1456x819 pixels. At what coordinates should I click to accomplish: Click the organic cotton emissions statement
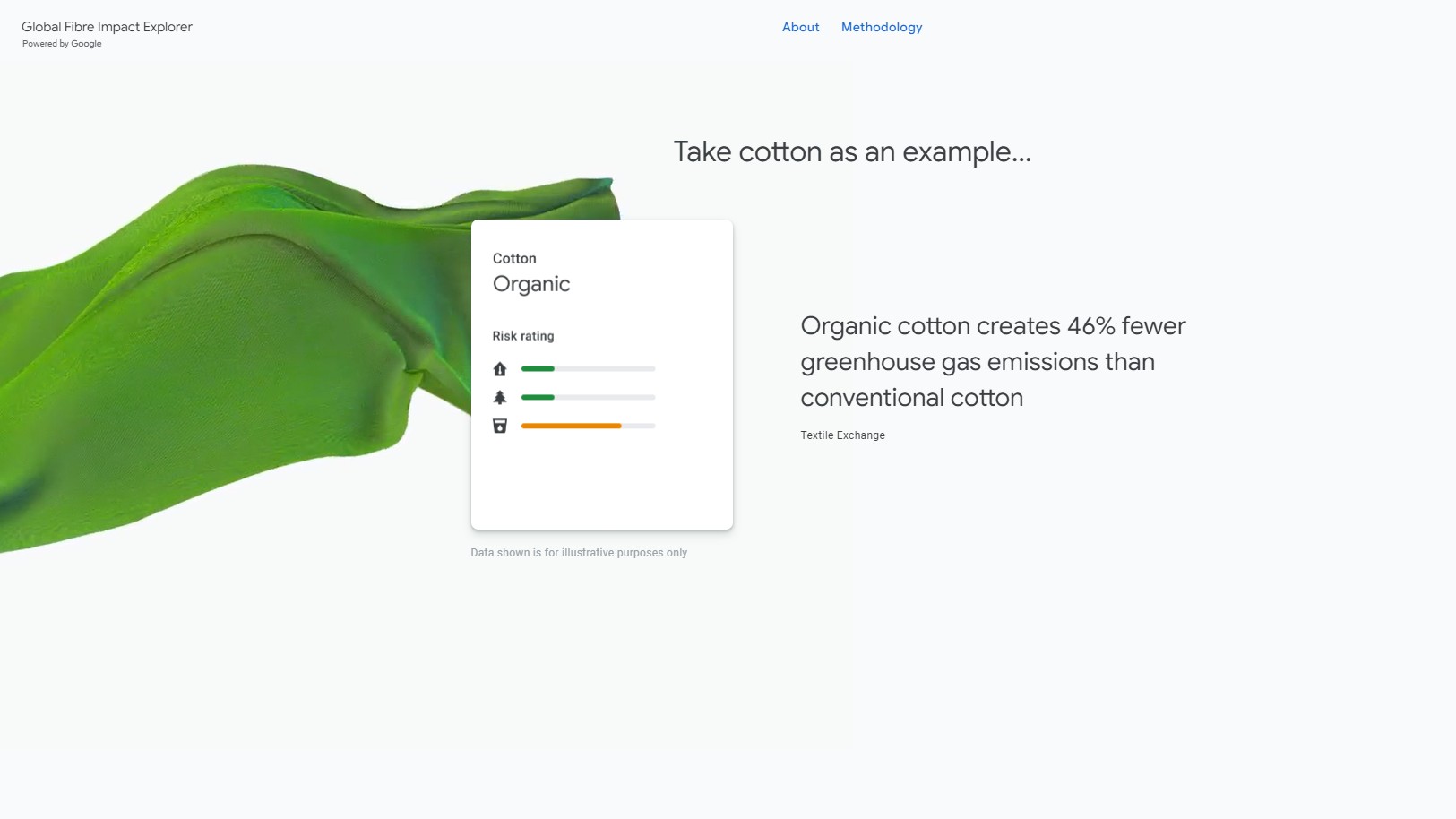point(993,361)
